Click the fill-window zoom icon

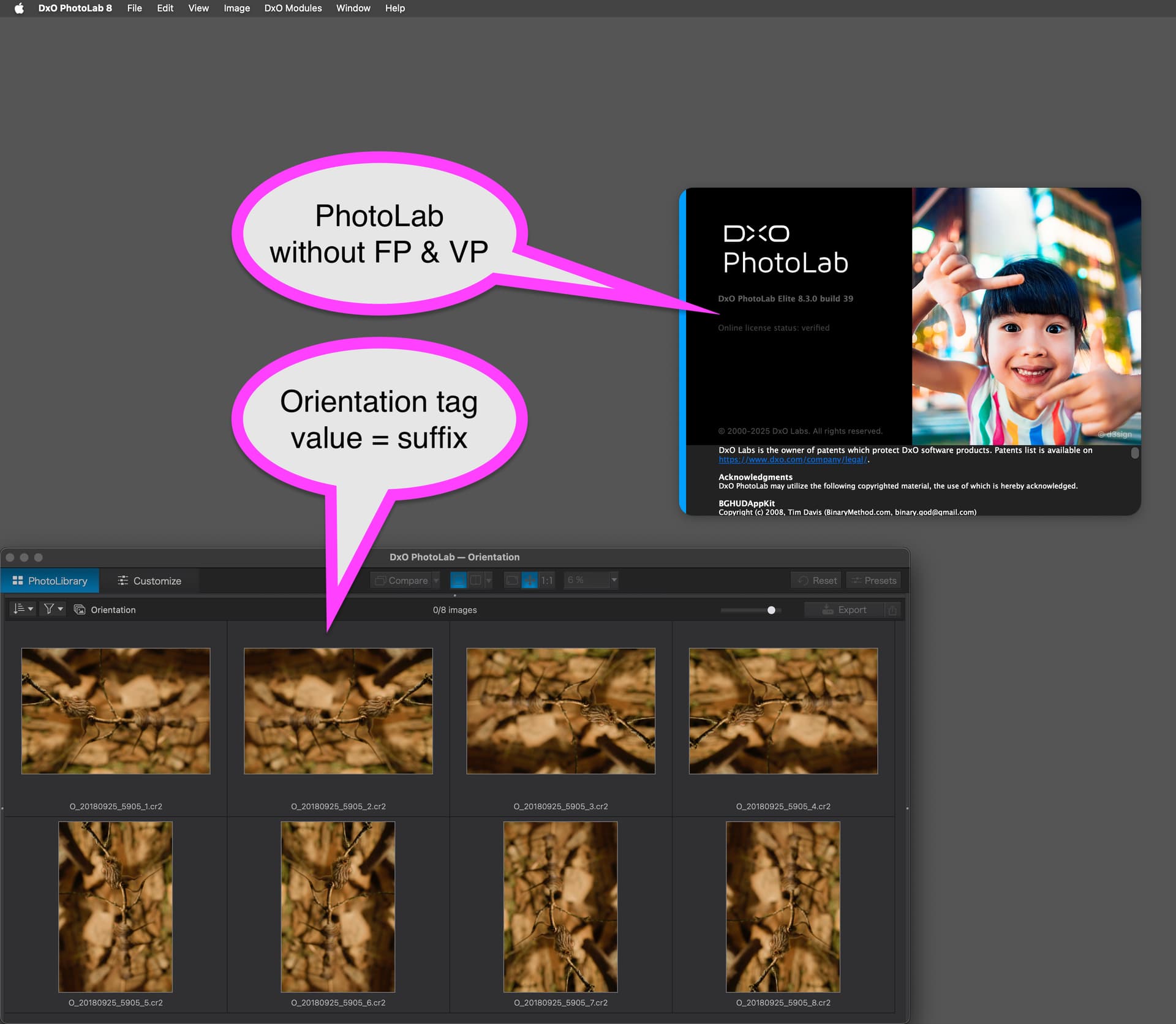point(530,580)
